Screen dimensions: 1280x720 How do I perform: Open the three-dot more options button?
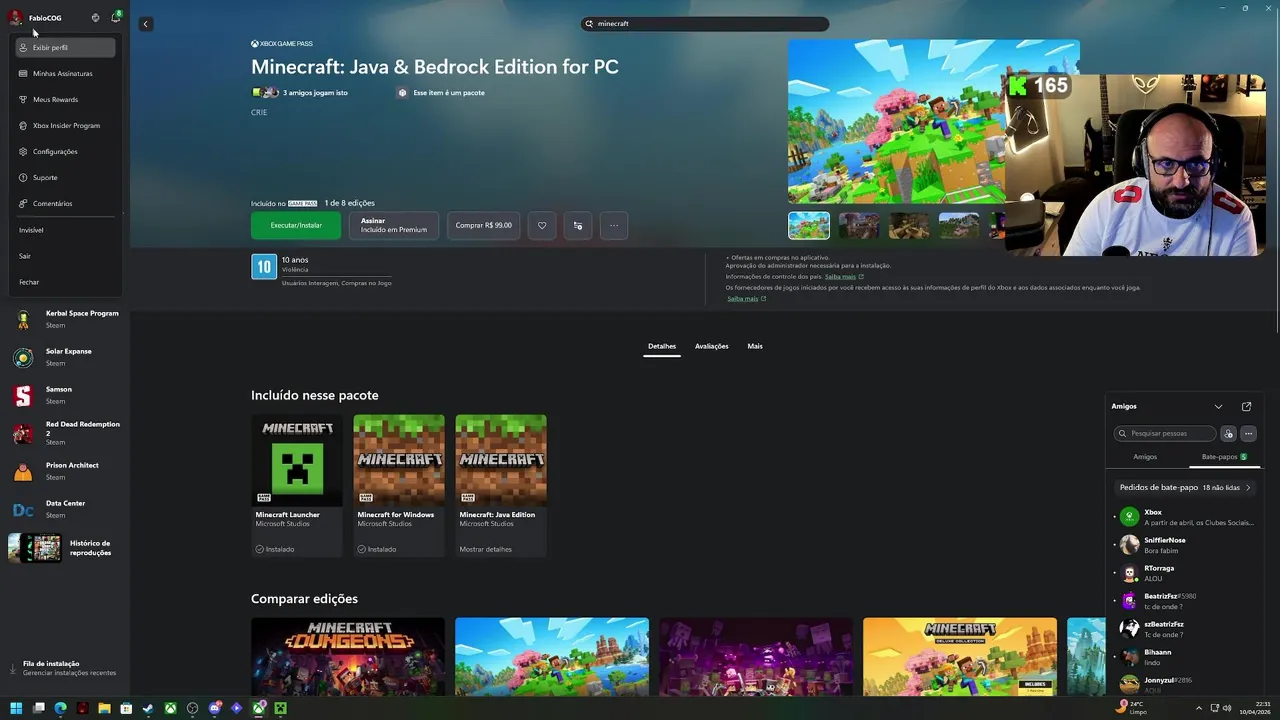[x=614, y=225]
